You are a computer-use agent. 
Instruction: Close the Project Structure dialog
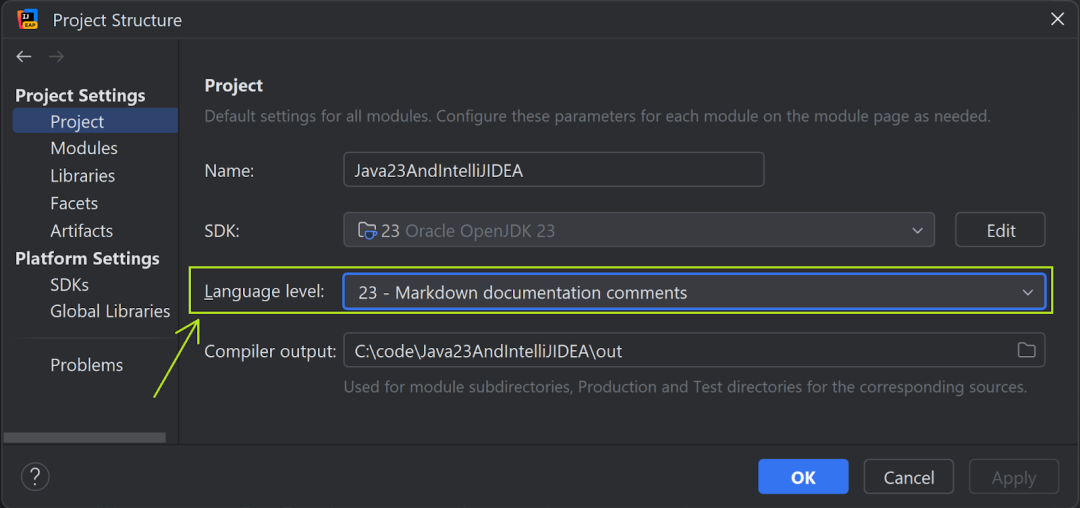click(x=1057, y=19)
